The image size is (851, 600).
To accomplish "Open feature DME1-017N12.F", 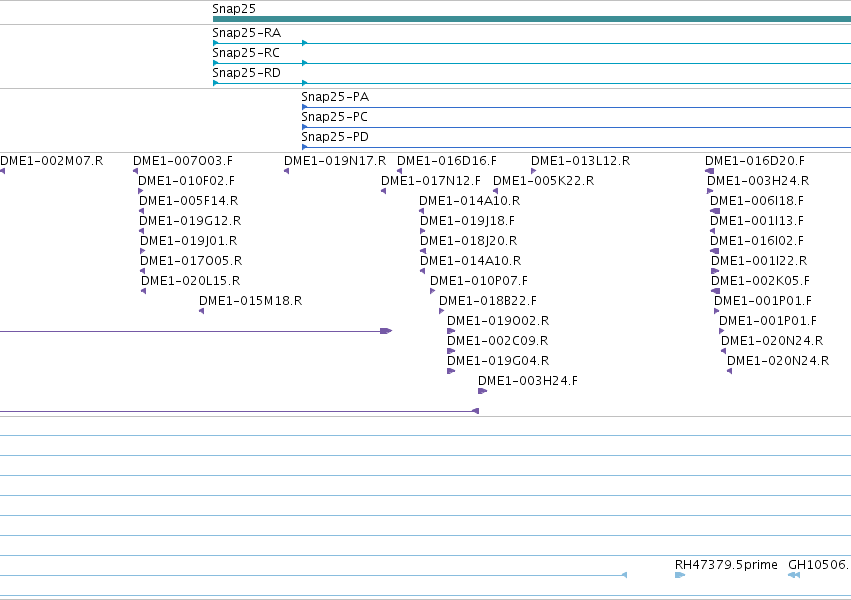I will click(x=431, y=181).
